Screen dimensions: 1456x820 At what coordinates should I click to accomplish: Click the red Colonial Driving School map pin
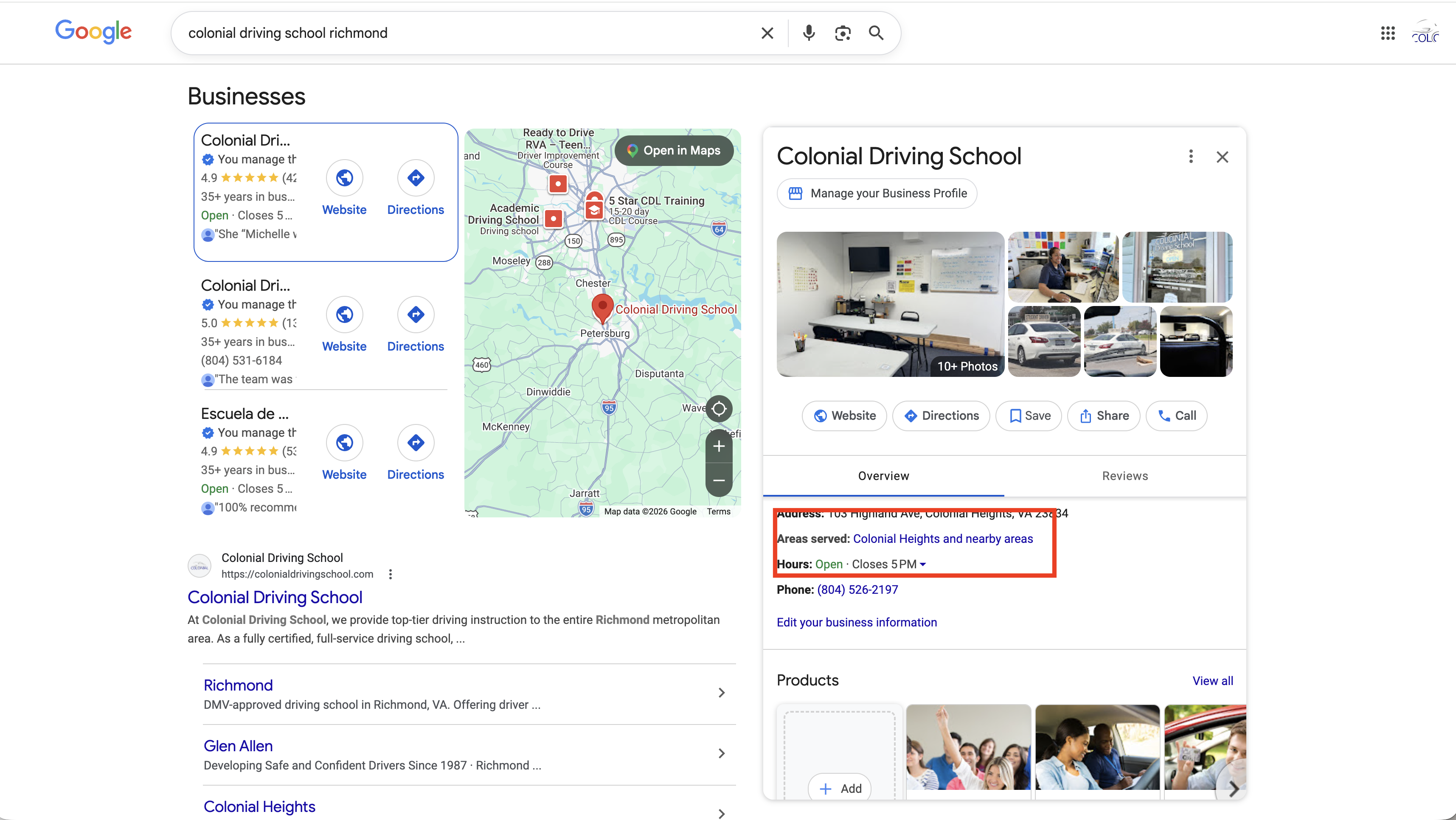(602, 308)
